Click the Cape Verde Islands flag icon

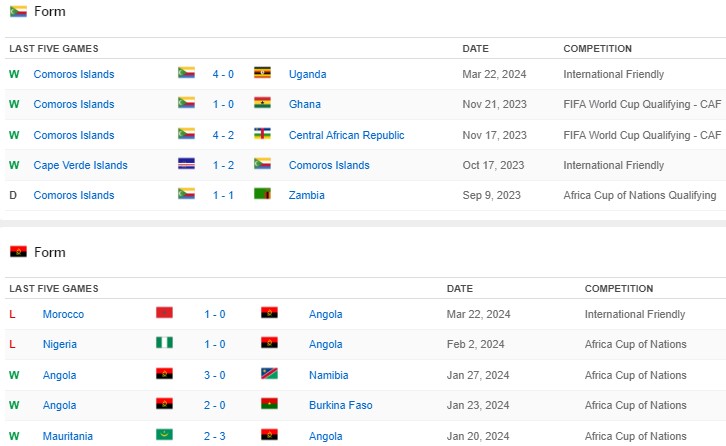tap(186, 165)
